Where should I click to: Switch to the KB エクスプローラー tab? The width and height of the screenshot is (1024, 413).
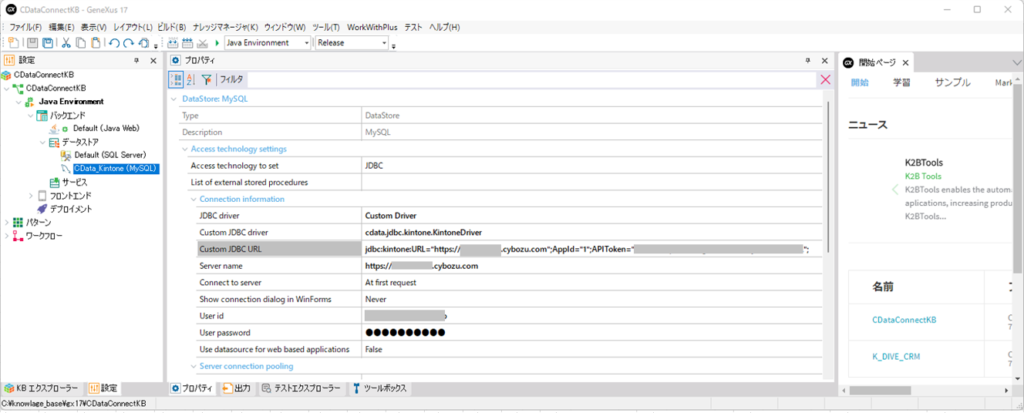pyautogui.click(x=42, y=388)
